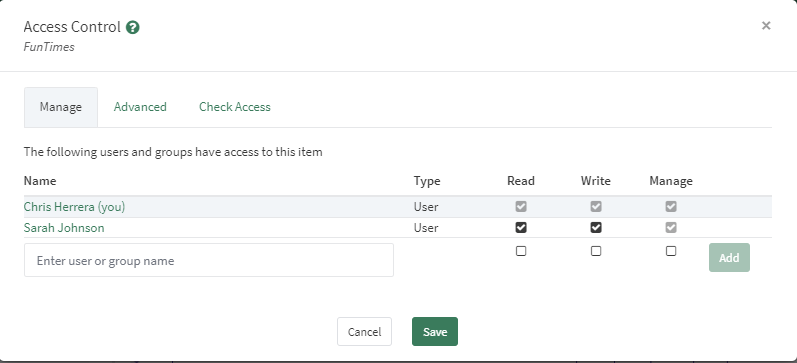Focus the user or group name field
The image size is (797, 363).
click(x=209, y=260)
